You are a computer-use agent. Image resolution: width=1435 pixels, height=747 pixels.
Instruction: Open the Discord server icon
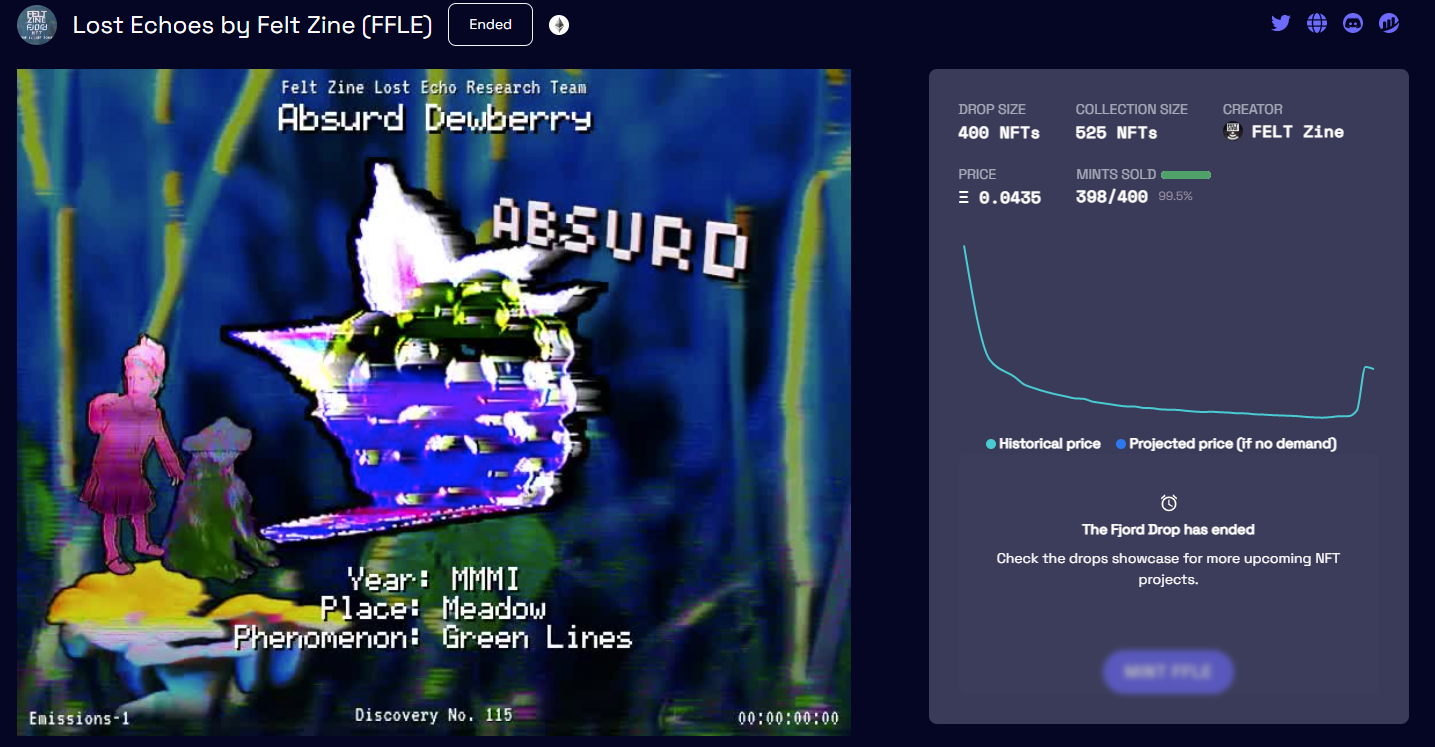click(1353, 23)
